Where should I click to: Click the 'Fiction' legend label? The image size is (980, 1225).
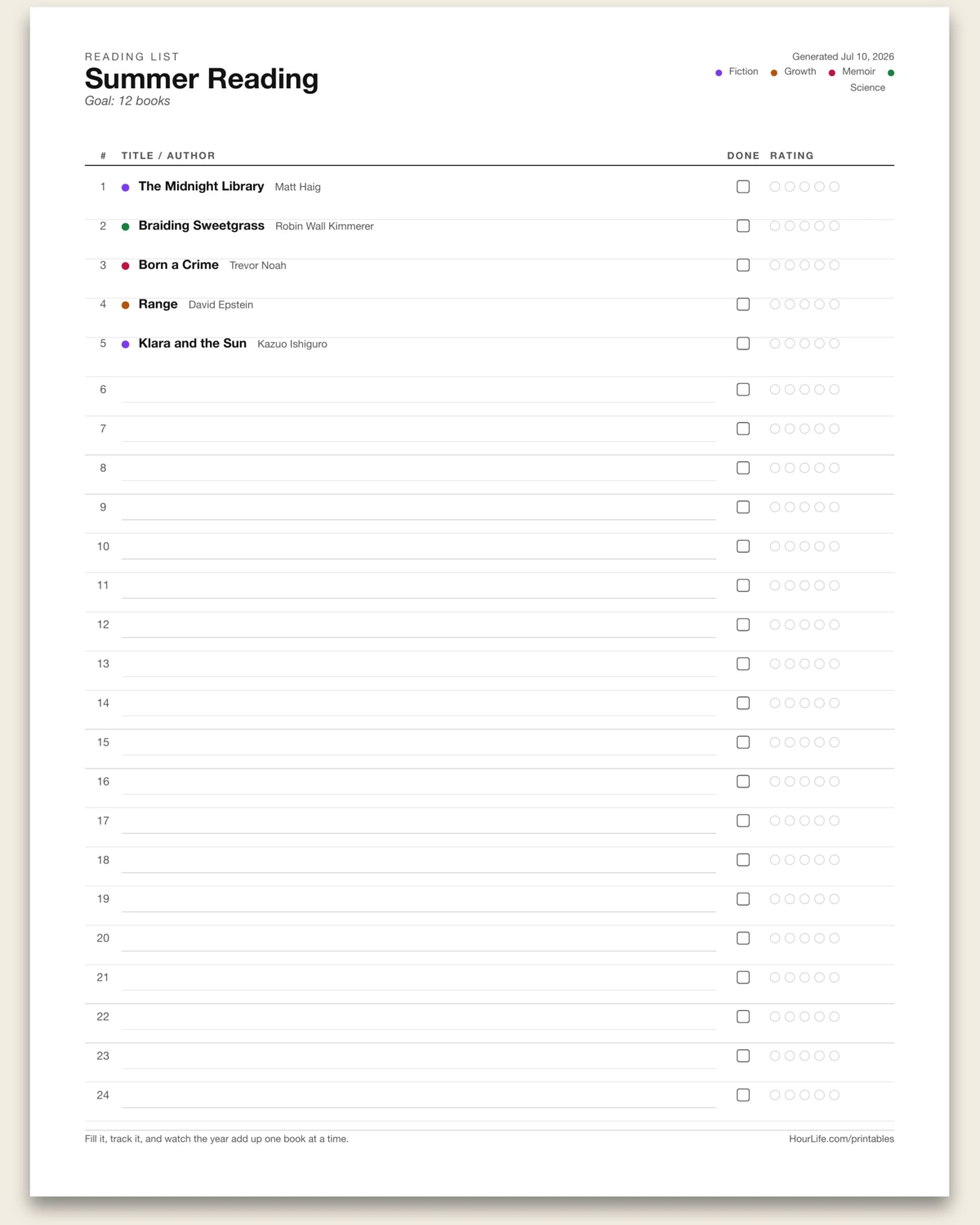[743, 72]
